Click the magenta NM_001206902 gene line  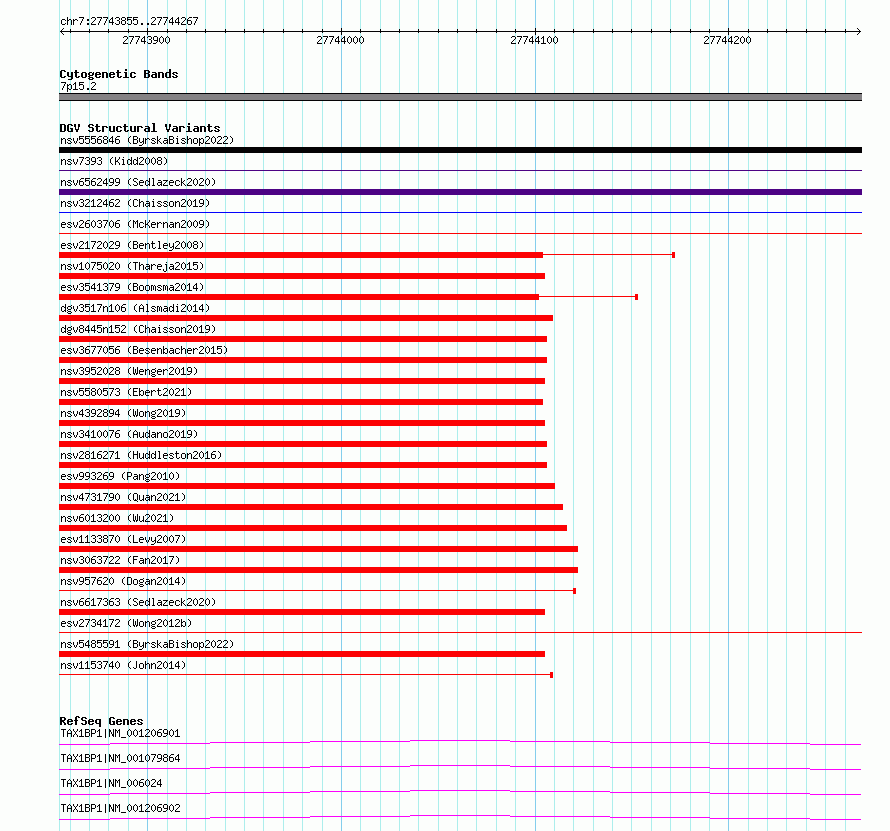[460, 817]
